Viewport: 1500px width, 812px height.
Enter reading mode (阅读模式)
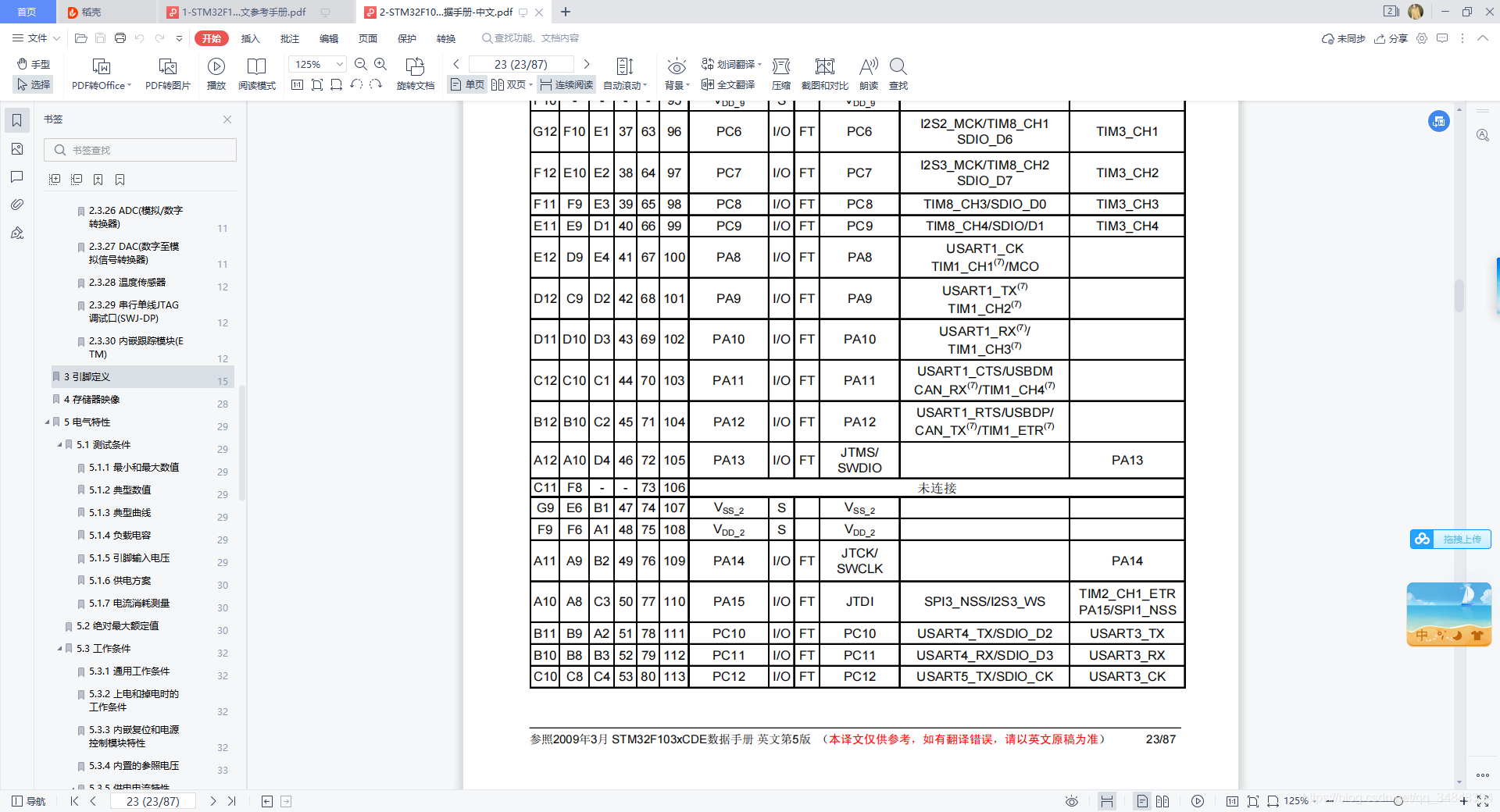(x=257, y=75)
